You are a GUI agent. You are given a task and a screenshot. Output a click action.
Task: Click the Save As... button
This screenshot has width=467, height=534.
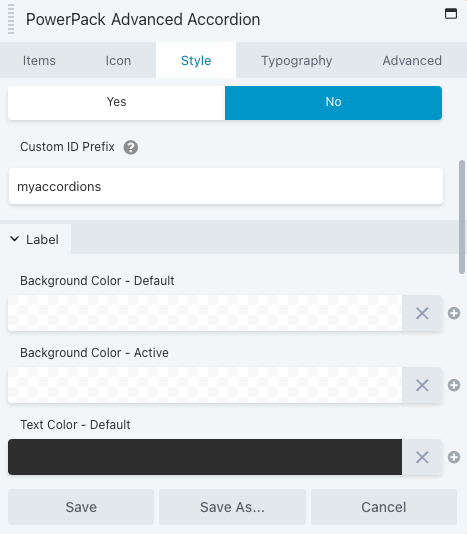click(x=232, y=507)
